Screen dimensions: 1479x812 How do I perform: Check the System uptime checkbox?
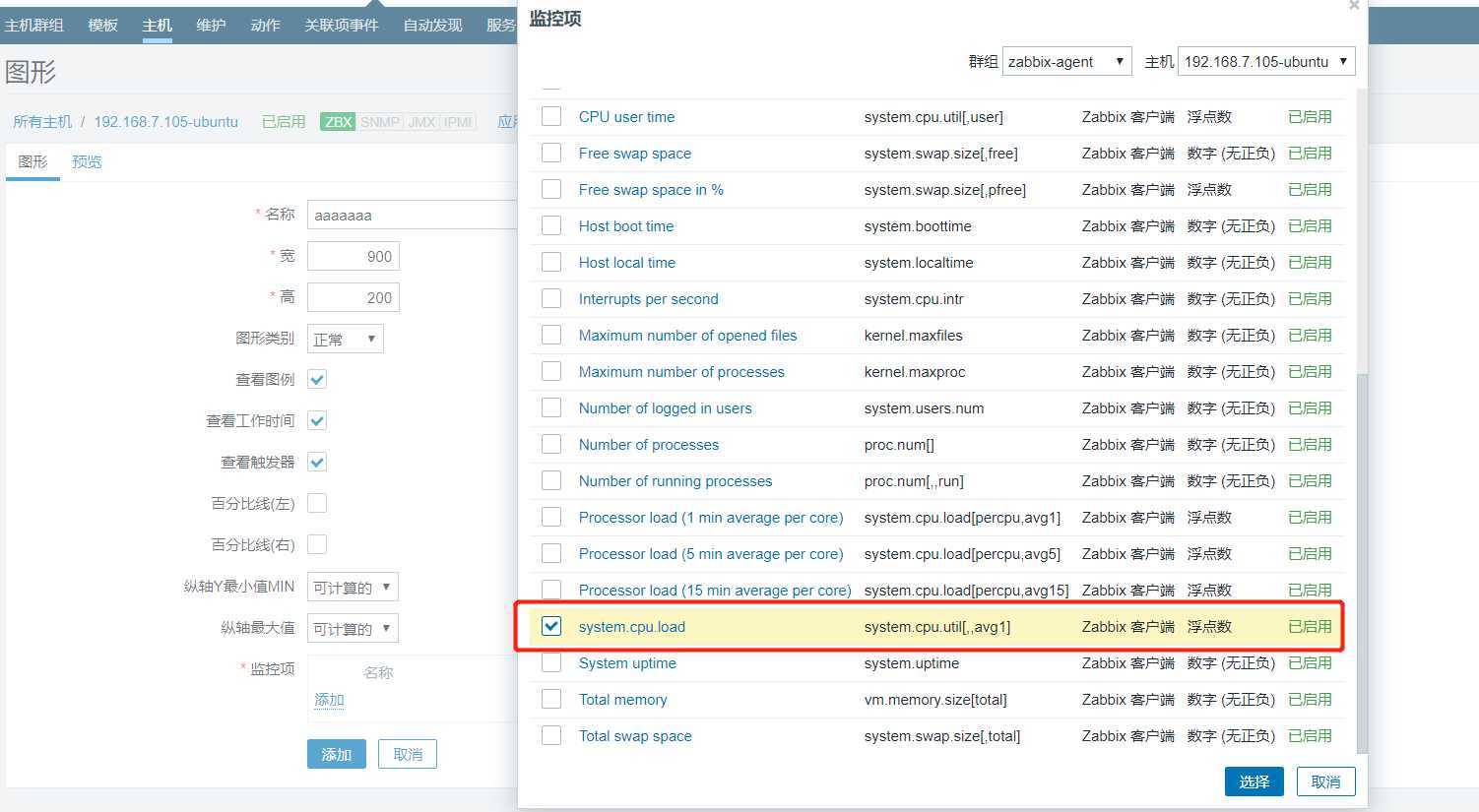click(x=551, y=662)
